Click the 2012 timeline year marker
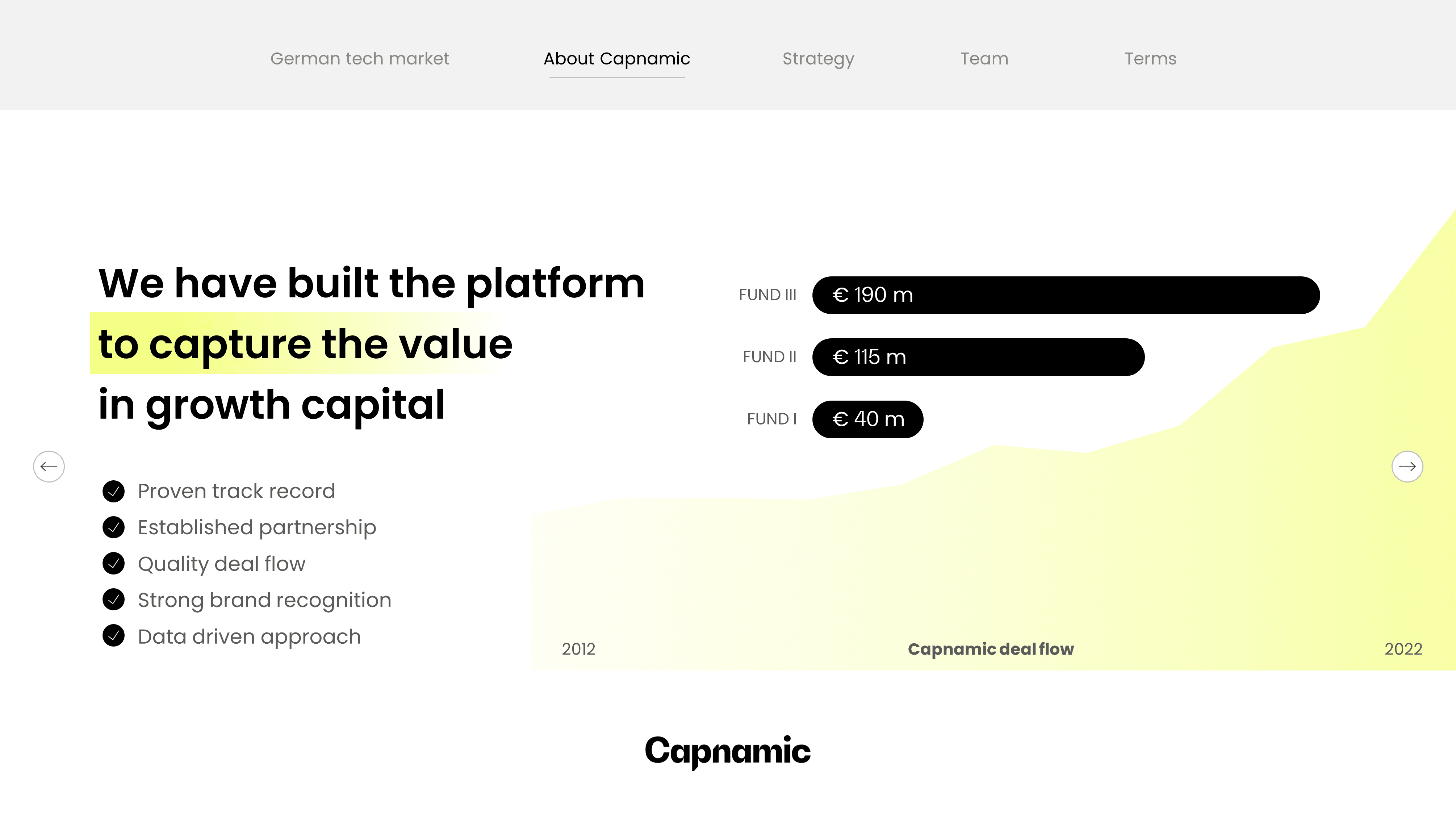This screenshot has width=1456, height=819. pyautogui.click(x=578, y=649)
